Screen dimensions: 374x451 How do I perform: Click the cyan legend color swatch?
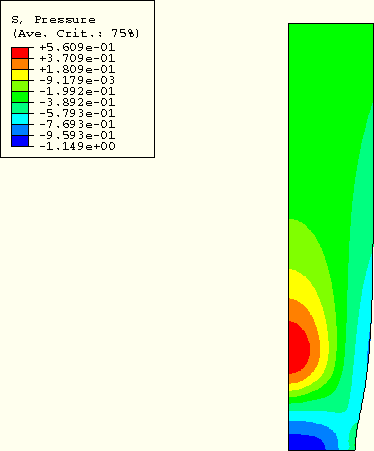(x=20, y=119)
